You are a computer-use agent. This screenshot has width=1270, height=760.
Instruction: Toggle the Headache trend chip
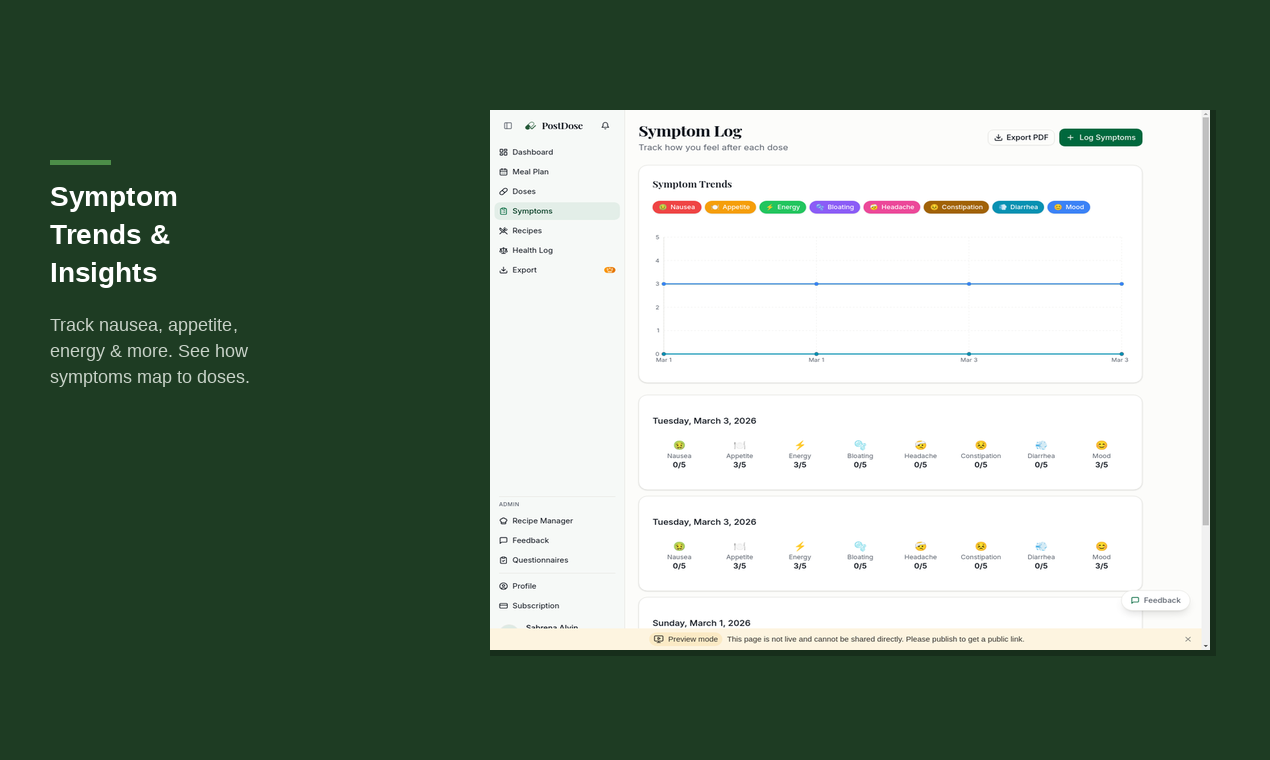[x=892, y=207]
